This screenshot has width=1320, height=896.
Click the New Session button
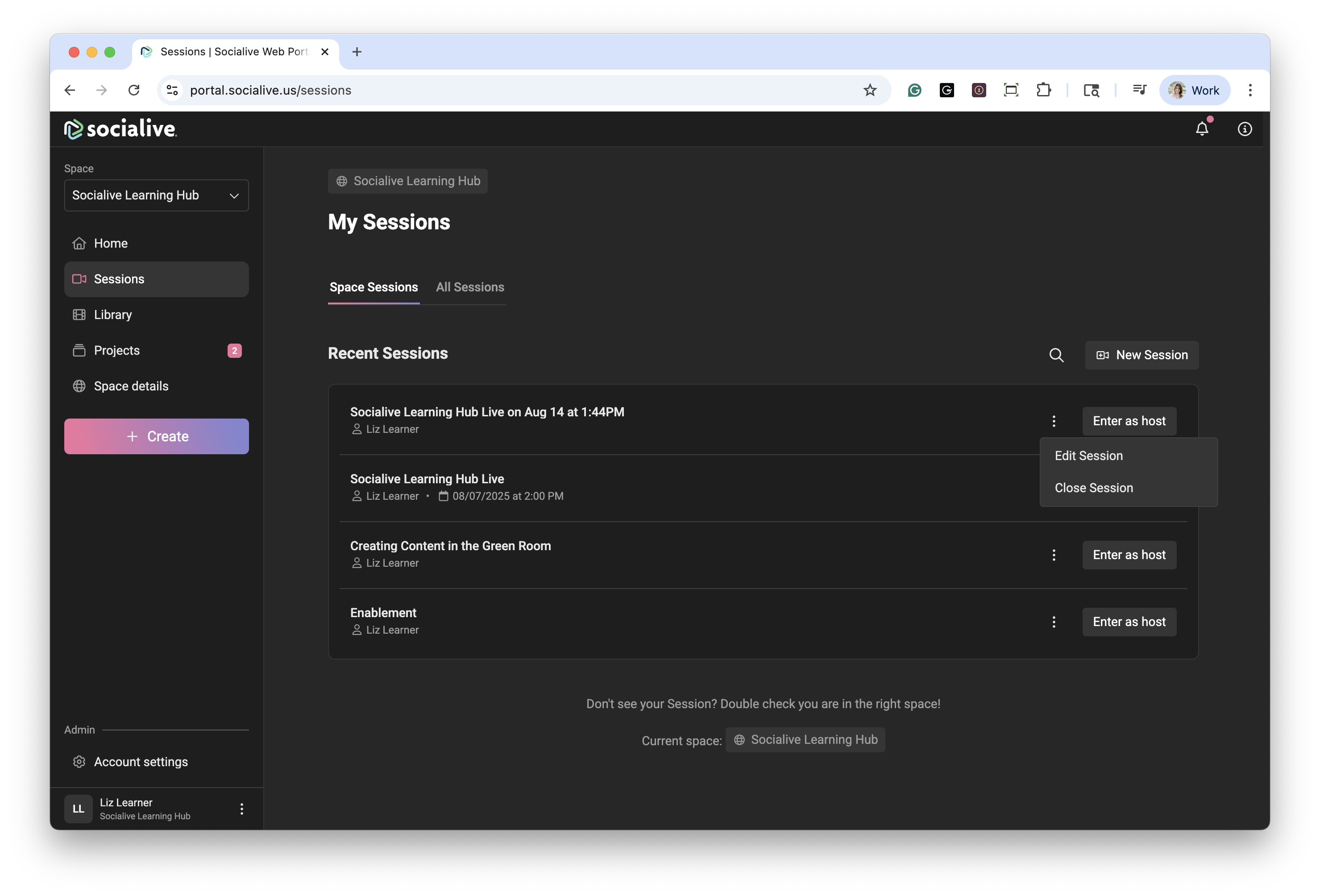[x=1142, y=355]
